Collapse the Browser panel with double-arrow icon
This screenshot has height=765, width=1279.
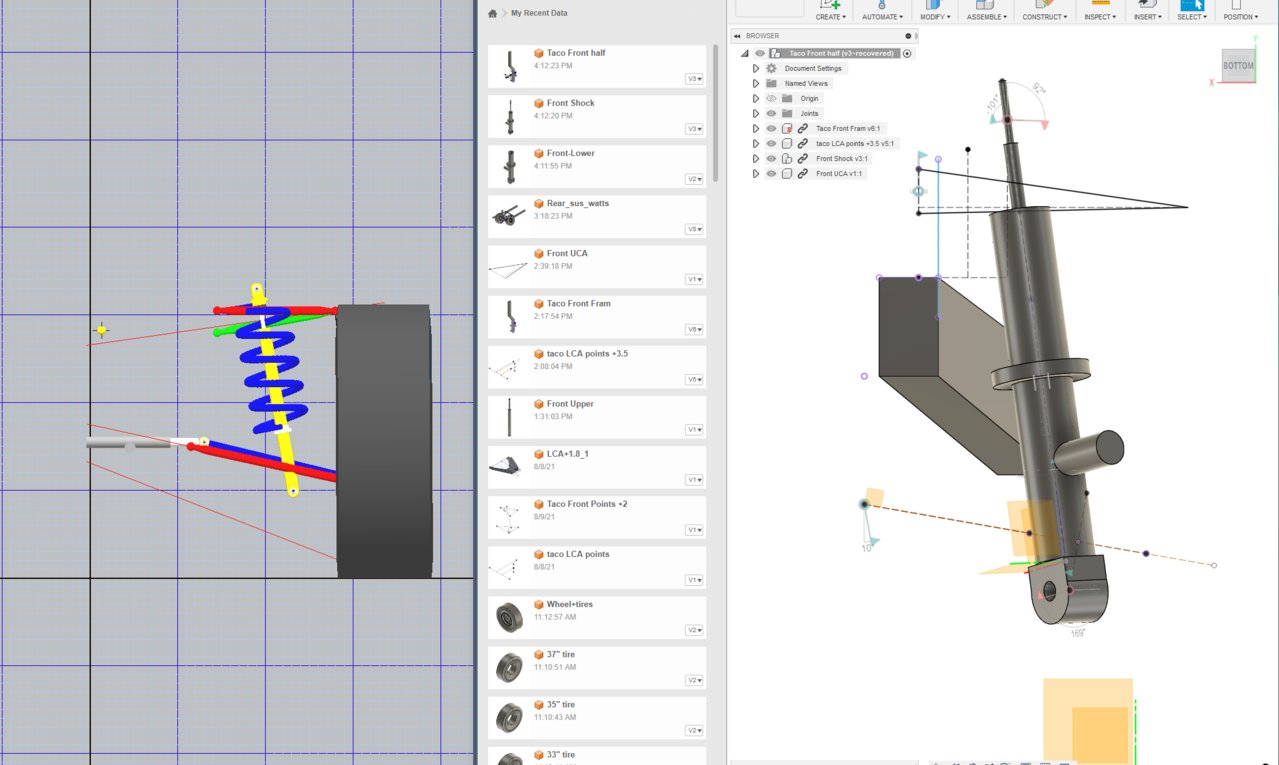(x=737, y=36)
